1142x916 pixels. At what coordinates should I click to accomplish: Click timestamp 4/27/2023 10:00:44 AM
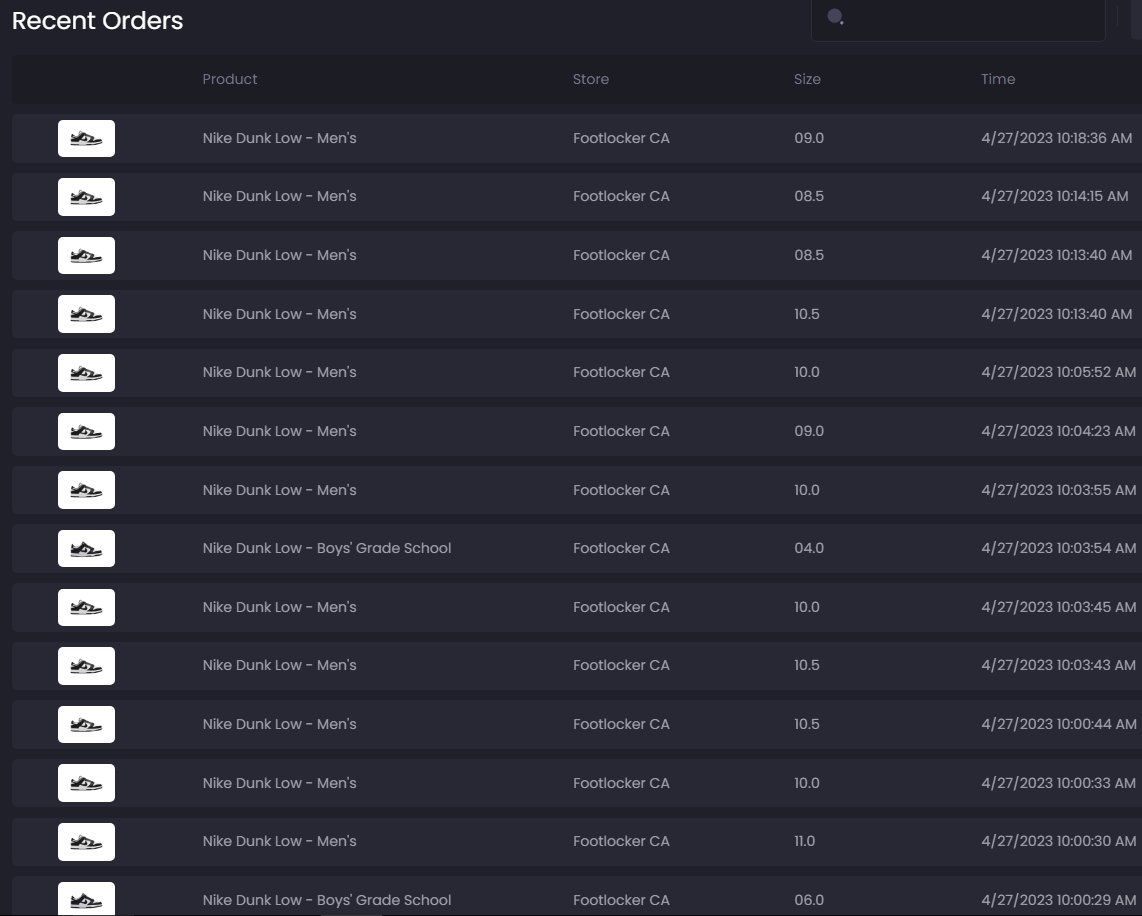coord(1059,724)
